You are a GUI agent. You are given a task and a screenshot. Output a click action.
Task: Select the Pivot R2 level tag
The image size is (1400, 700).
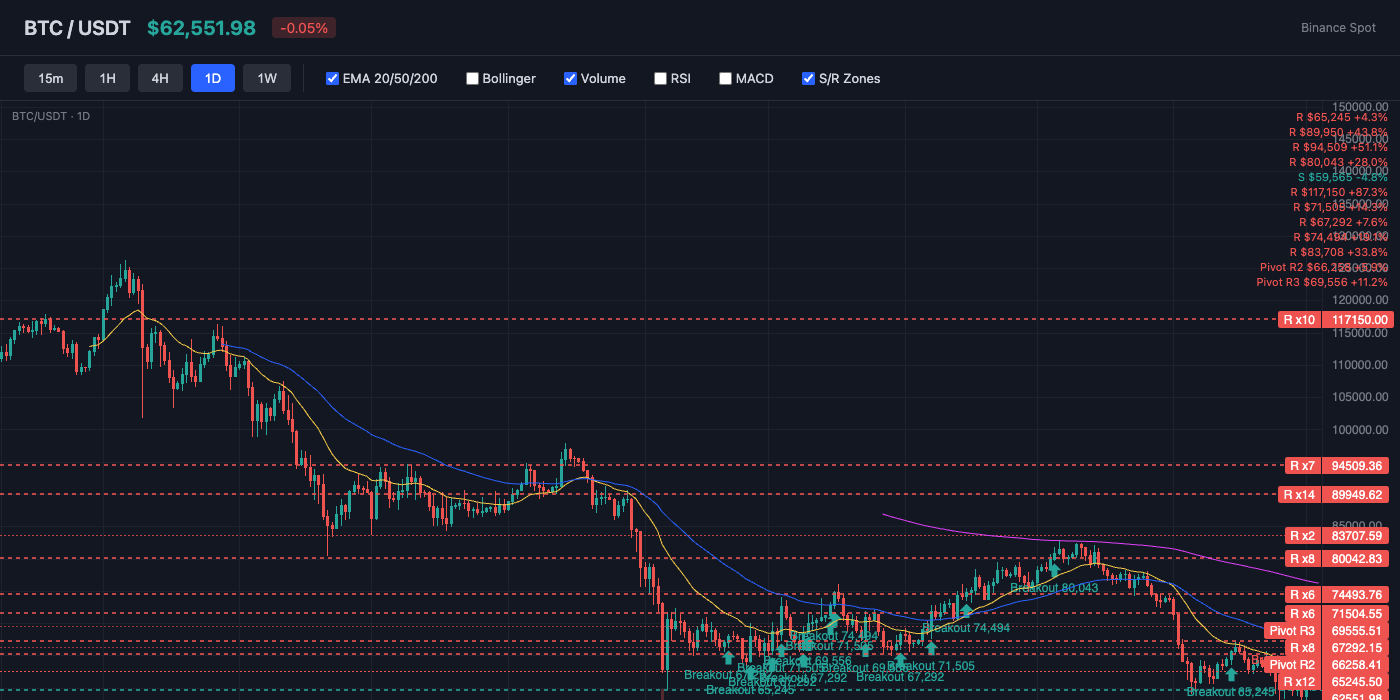1292,664
